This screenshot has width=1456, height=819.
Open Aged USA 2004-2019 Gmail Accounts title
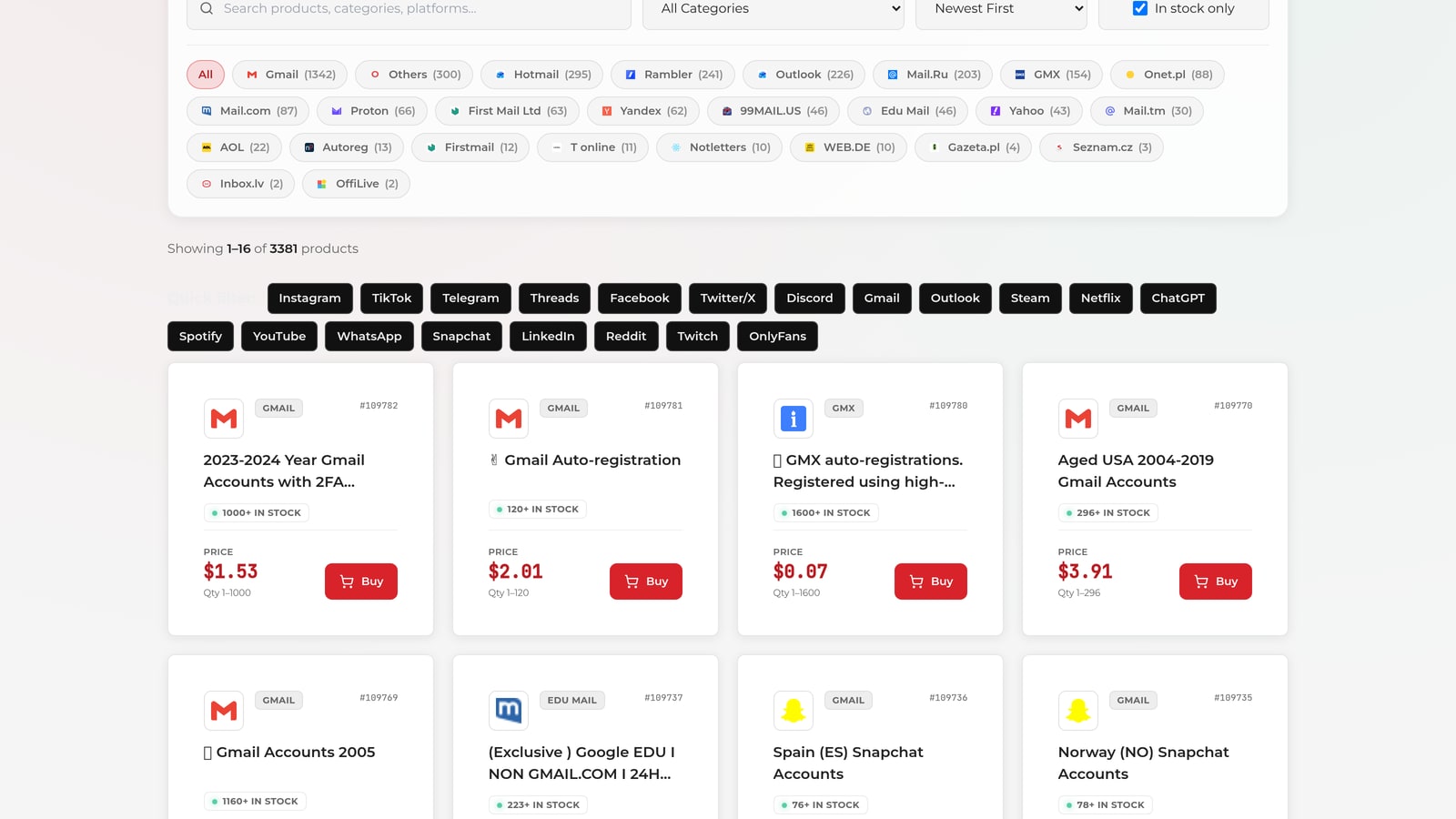coord(1136,471)
